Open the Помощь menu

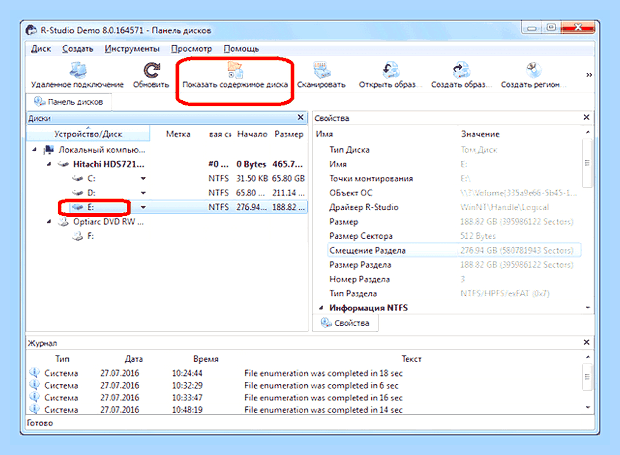point(241,49)
